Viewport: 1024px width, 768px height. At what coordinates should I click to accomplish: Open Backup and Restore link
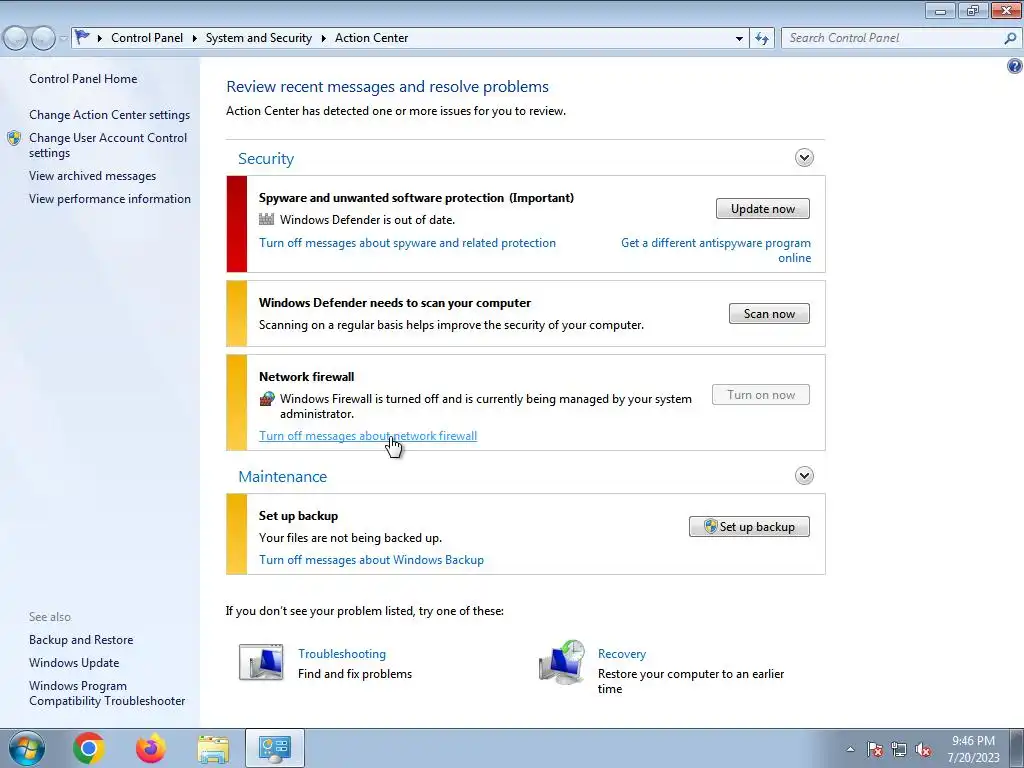pyautogui.click(x=81, y=640)
